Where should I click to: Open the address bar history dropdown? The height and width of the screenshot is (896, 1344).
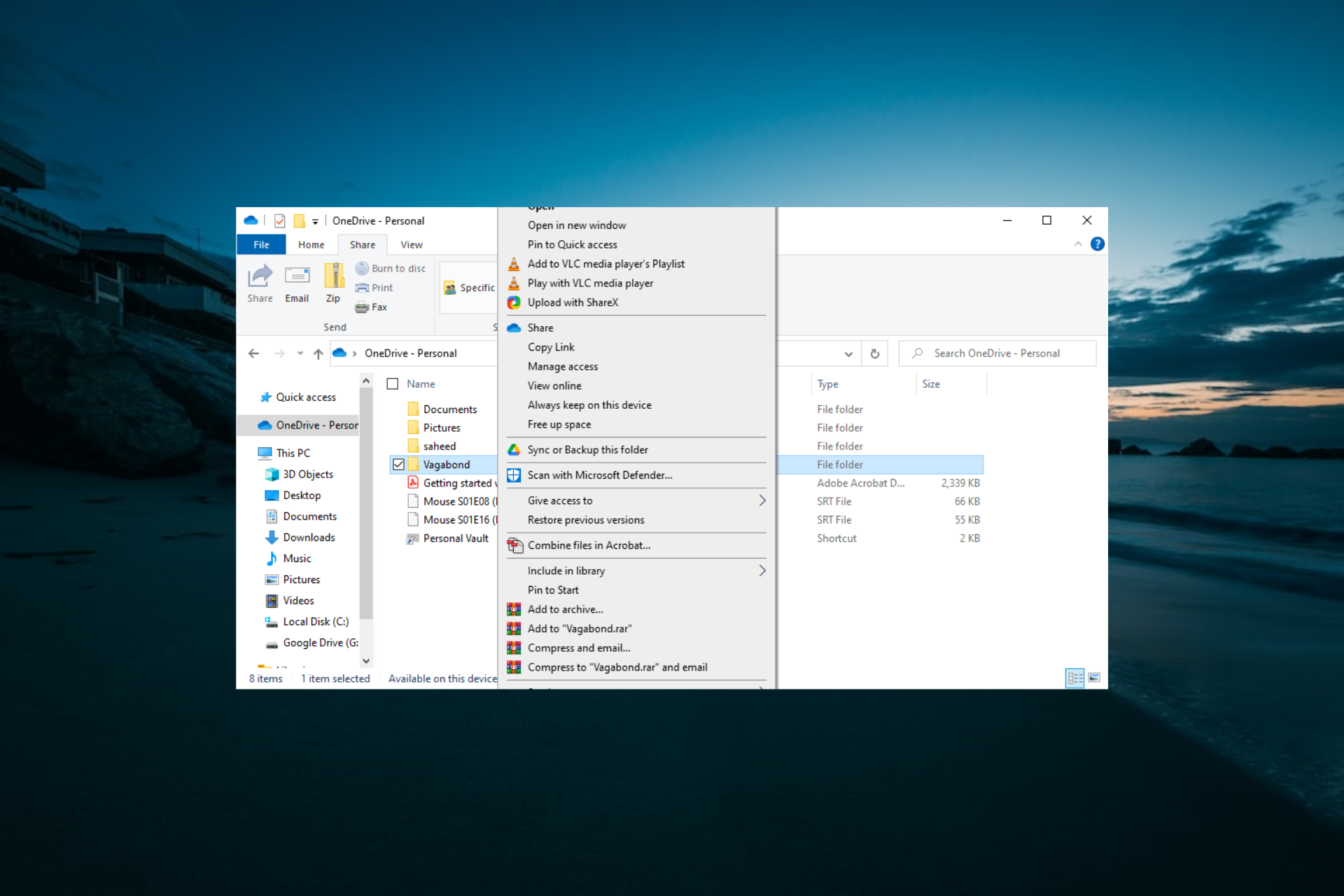(x=848, y=353)
